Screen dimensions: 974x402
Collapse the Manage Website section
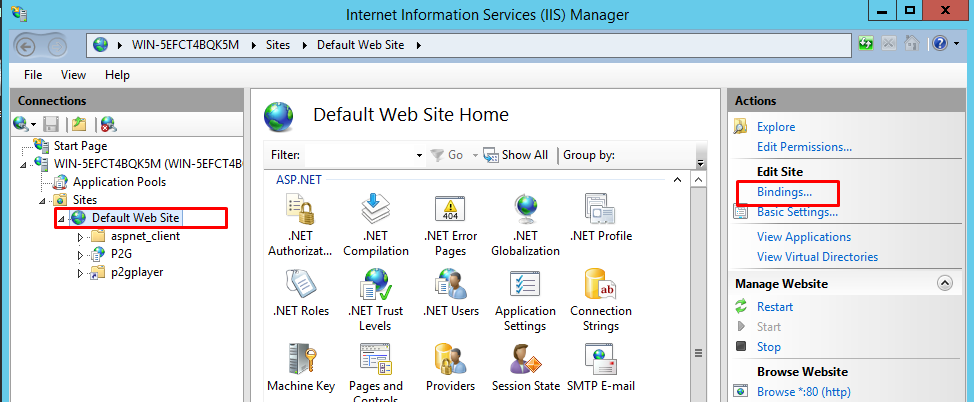point(944,283)
